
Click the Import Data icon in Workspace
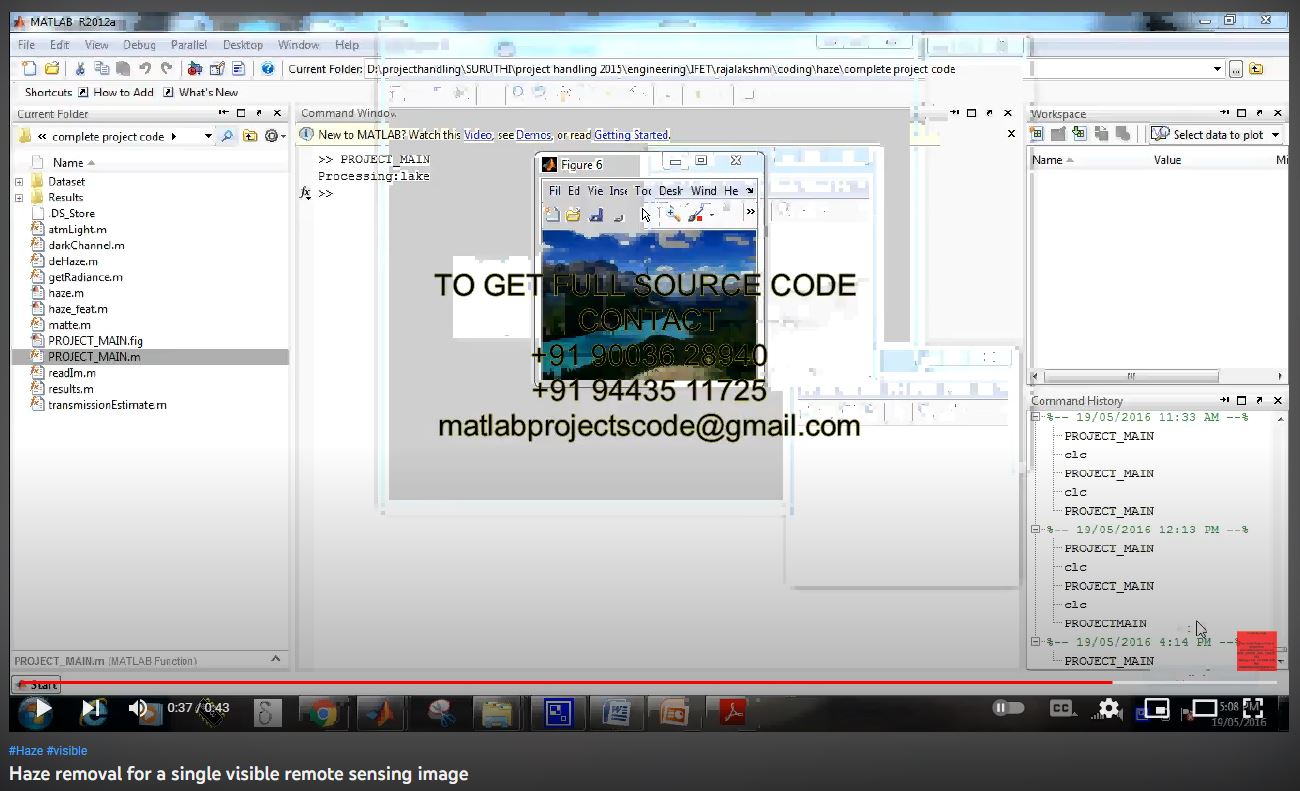click(1079, 134)
